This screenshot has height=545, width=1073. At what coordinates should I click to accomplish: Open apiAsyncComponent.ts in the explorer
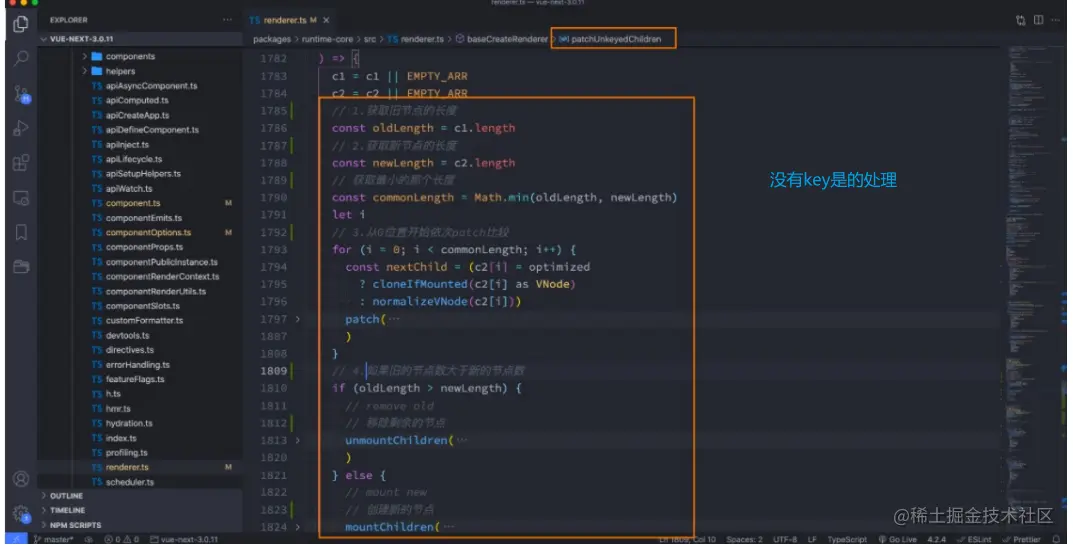[151, 86]
